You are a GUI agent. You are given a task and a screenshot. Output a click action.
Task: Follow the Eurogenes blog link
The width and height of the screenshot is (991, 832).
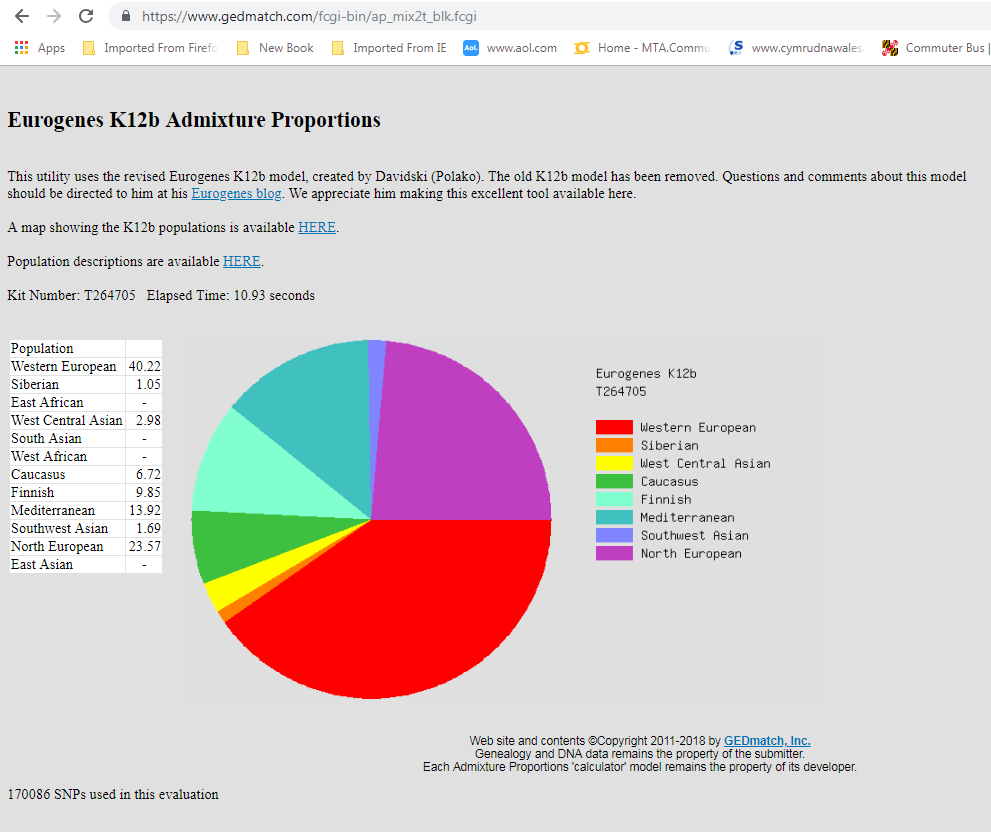coord(236,193)
